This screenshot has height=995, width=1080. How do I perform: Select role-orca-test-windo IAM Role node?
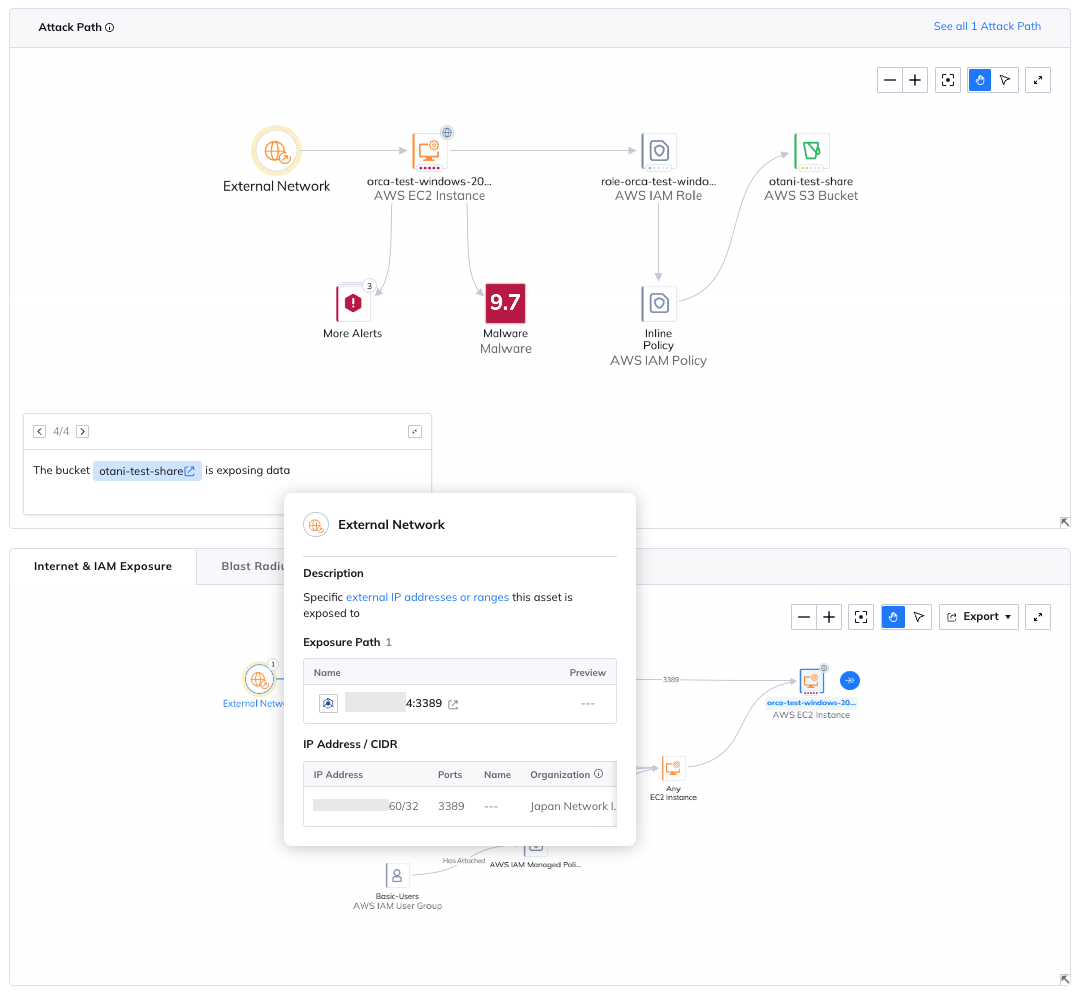[658, 151]
